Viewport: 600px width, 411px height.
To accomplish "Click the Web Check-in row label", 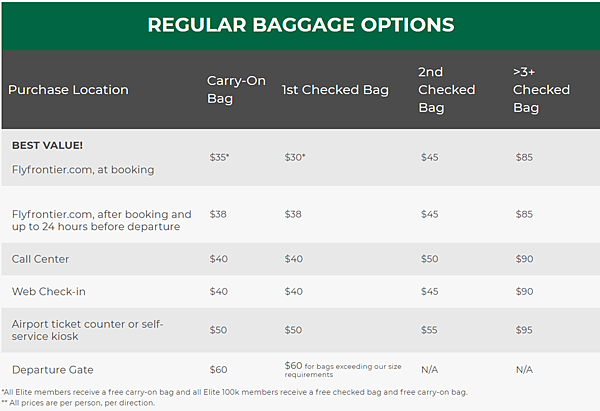I will click(x=49, y=292).
